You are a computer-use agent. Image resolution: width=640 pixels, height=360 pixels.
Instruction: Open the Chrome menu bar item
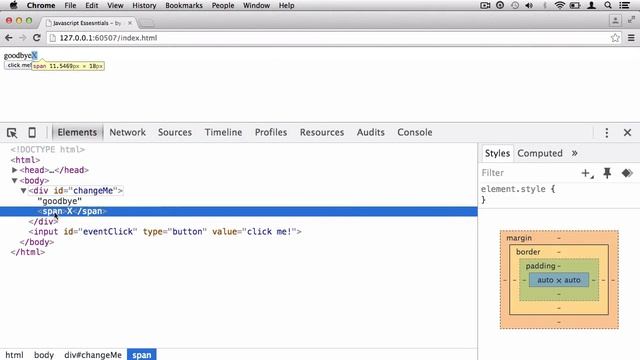coord(41,5)
